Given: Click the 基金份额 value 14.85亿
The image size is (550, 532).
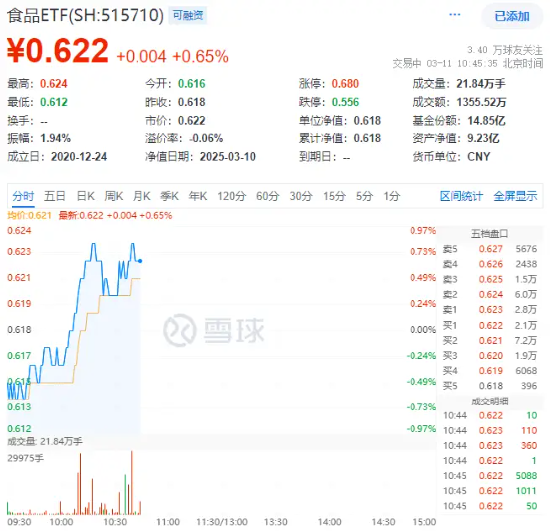Looking at the screenshot, I should click(x=487, y=121).
